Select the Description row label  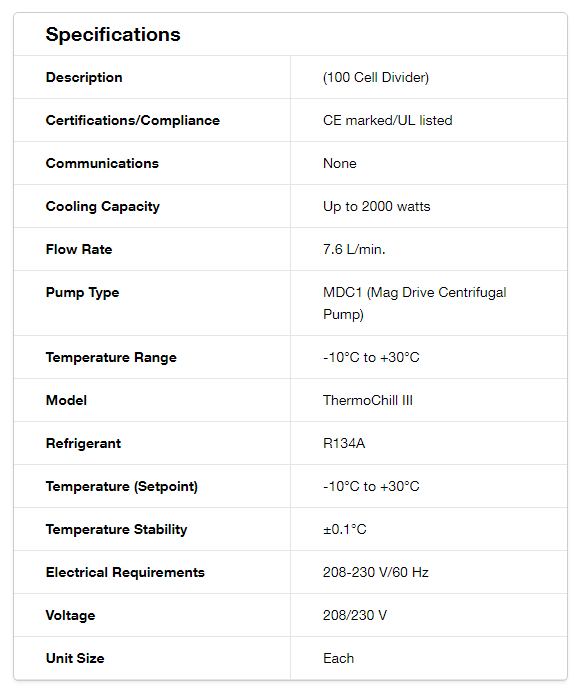tap(84, 77)
